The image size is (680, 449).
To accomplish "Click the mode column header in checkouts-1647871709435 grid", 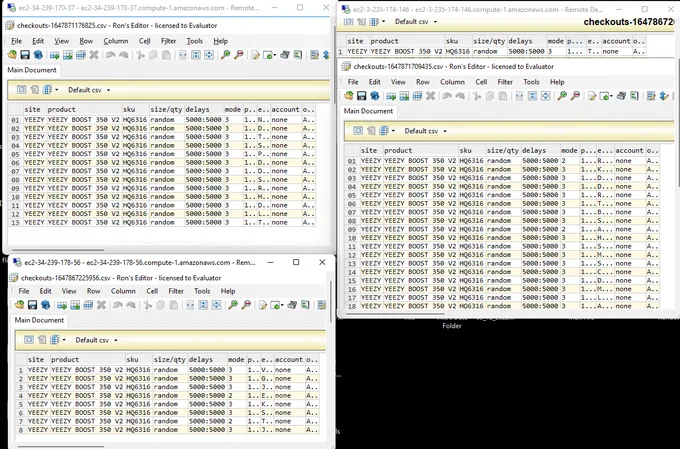I will coord(569,150).
